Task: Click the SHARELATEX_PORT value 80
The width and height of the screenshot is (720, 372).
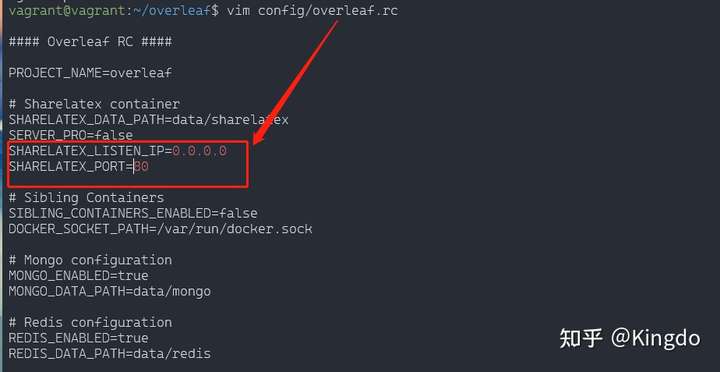Action: pyautogui.click(x=141, y=166)
